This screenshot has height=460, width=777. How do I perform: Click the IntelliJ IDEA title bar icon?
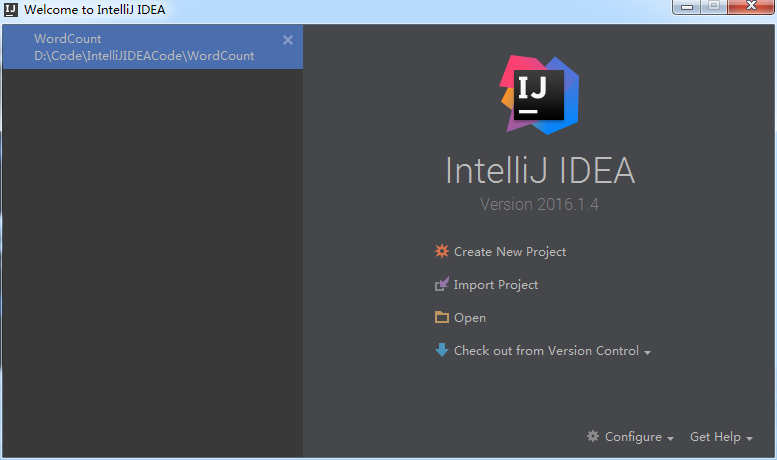(10, 9)
